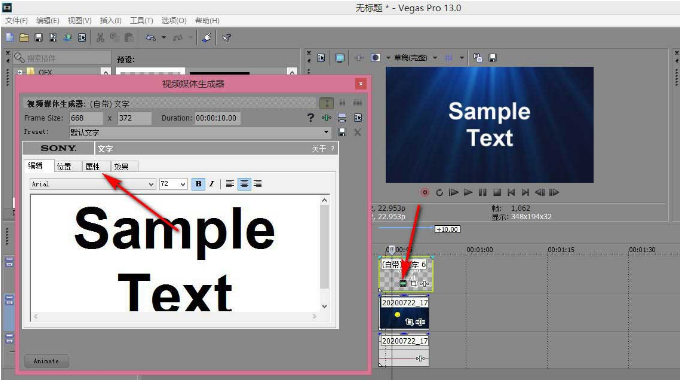Screen dimensions: 680x380
Task: Toggle italic text formatting
Action: tap(212, 184)
